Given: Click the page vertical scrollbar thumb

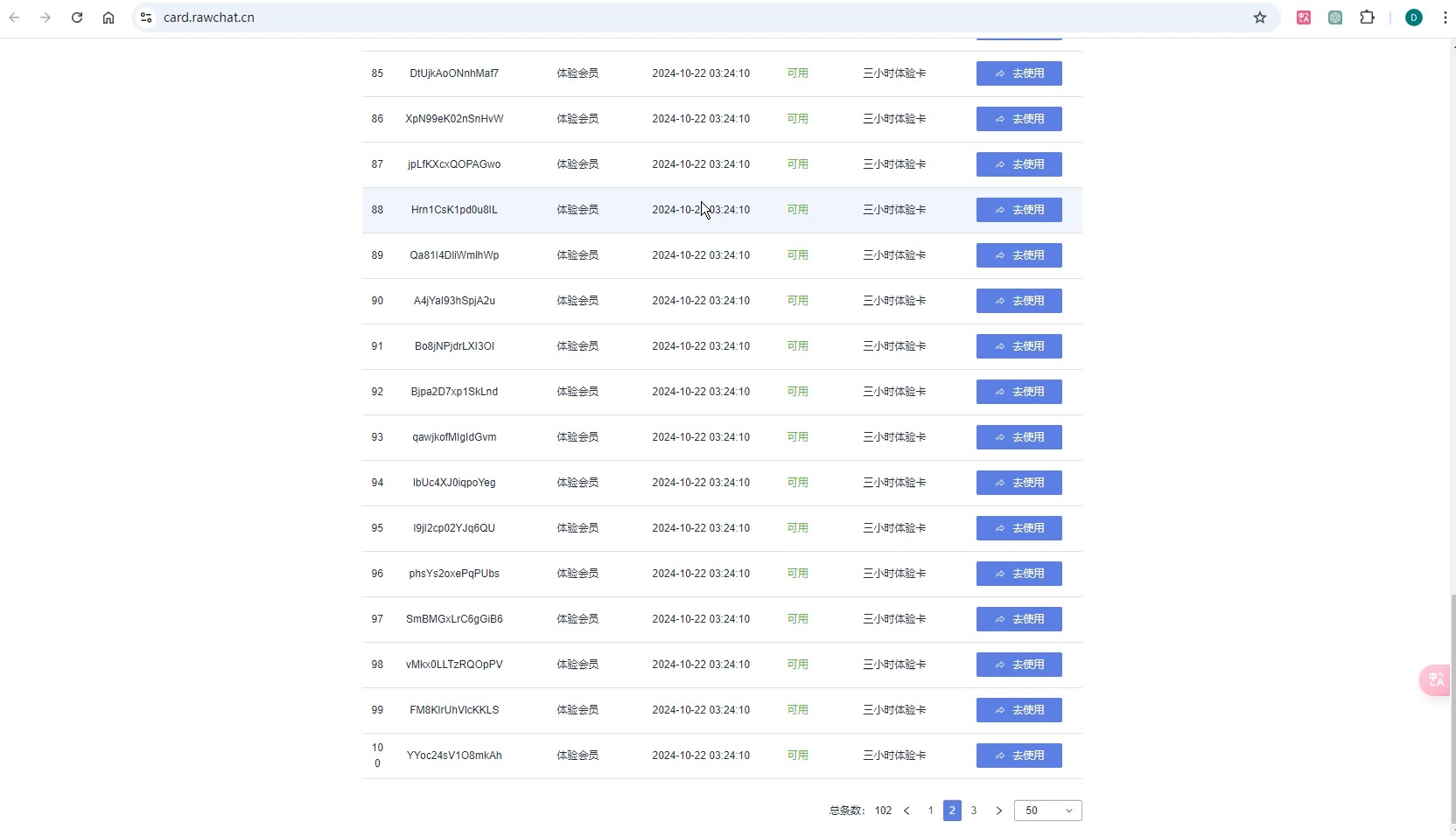Looking at the screenshot, I should point(1452,708).
